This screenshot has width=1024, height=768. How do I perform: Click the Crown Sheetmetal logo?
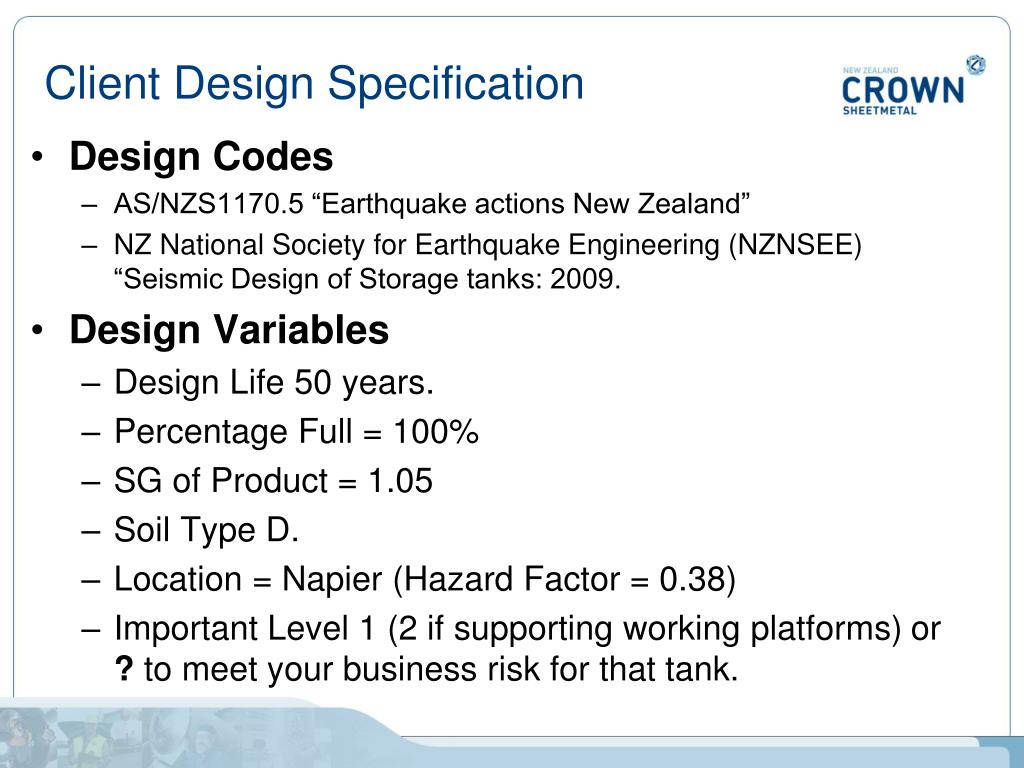tap(912, 86)
